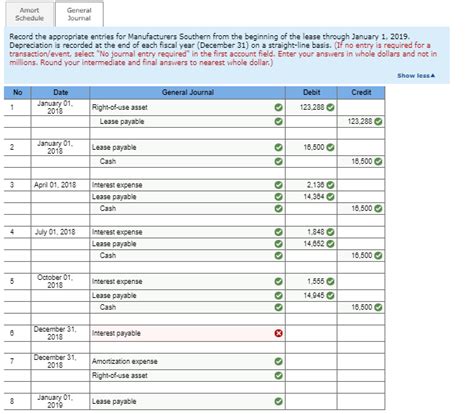Screen dimensions: 474x414
Task: Click the red error icon beside Interest payable
Action: [278, 333]
